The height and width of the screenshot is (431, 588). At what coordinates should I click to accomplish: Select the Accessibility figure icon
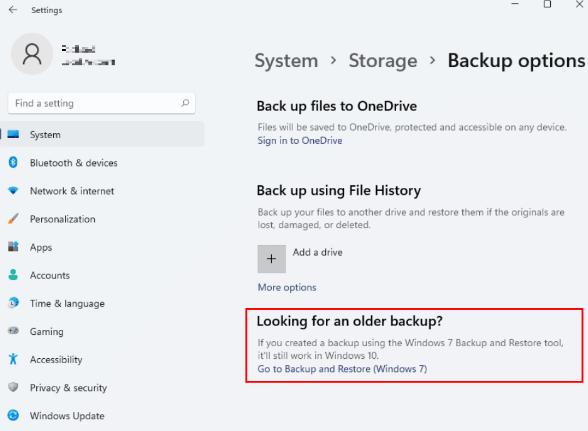coord(13,359)
